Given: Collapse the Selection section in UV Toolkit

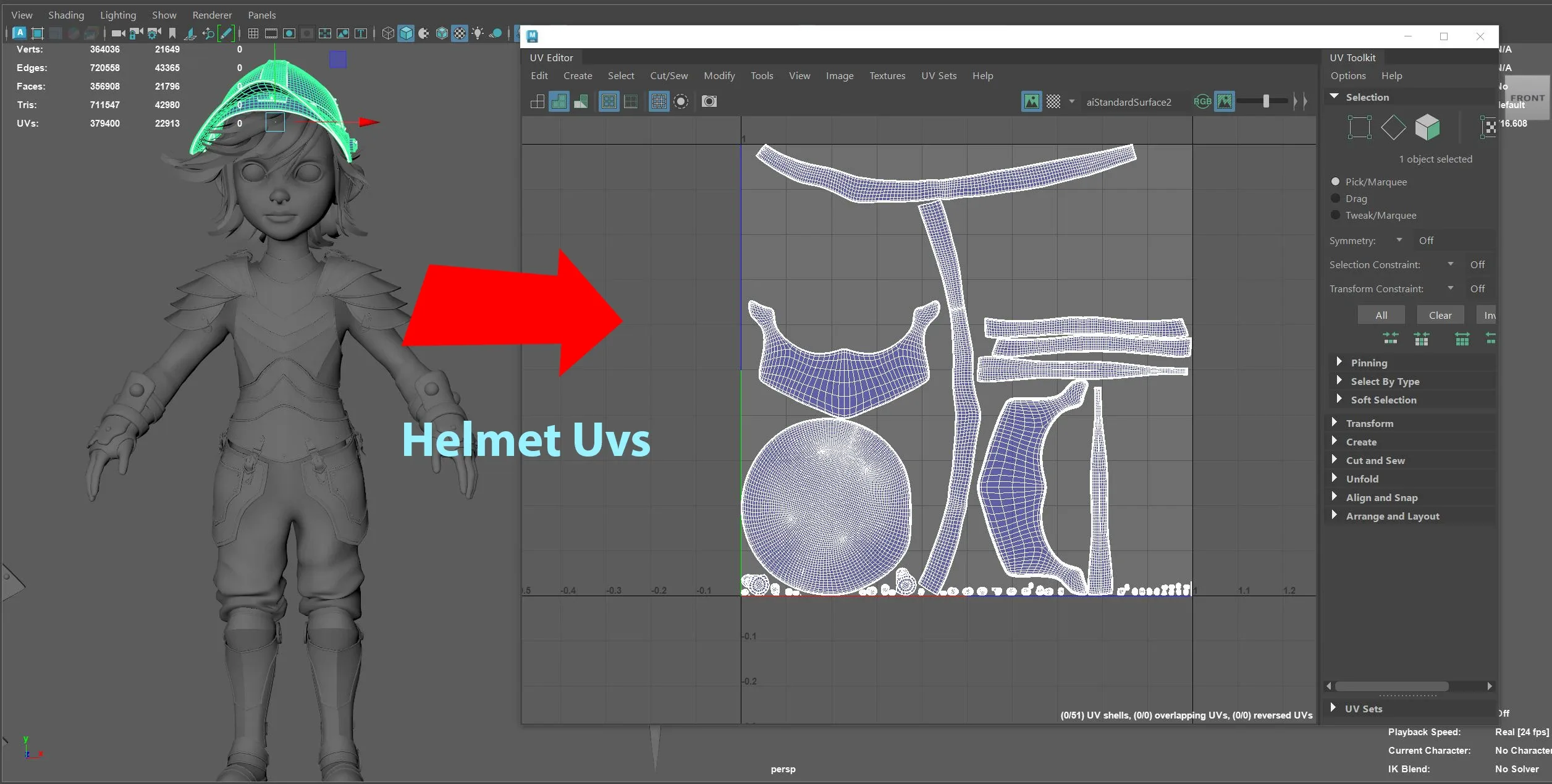Looking at the screenshot, I should pyautogui.click(x=1335, y=96).
